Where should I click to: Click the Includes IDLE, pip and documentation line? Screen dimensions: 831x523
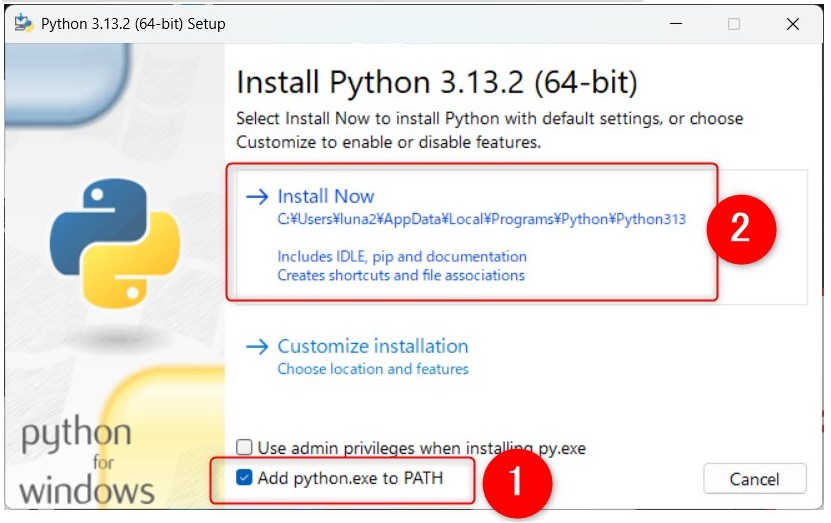pos(402,256)
